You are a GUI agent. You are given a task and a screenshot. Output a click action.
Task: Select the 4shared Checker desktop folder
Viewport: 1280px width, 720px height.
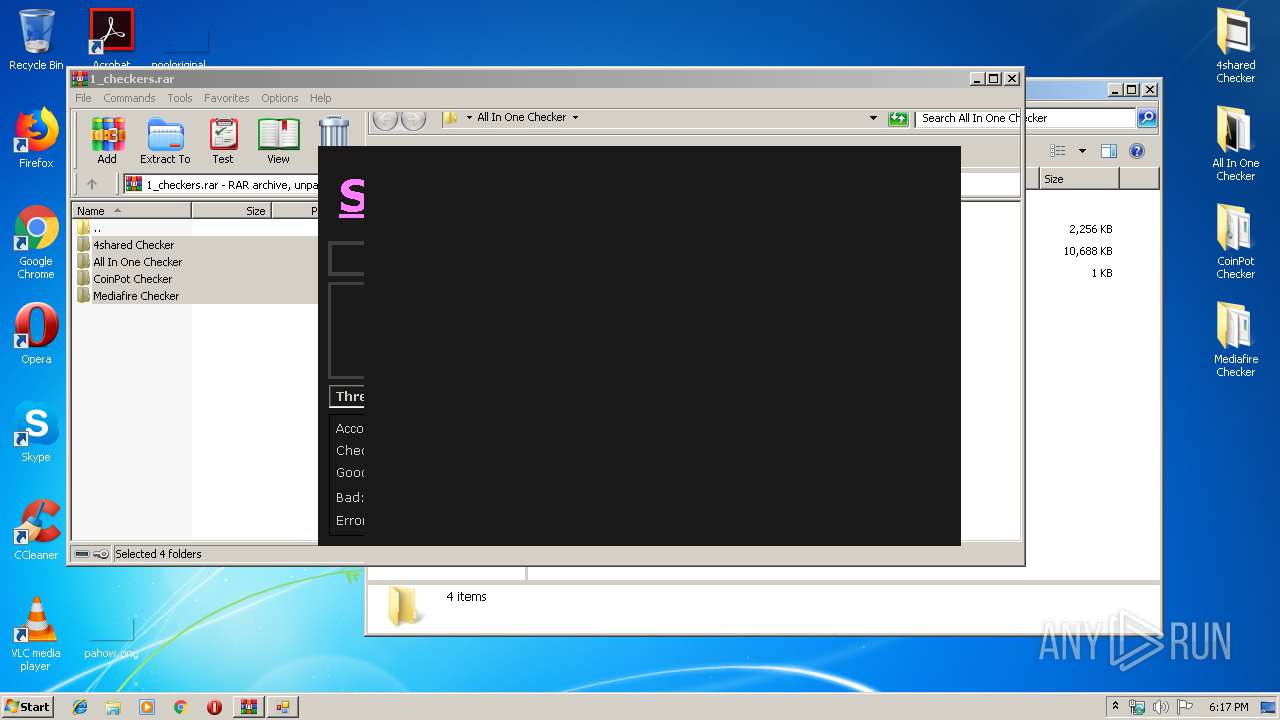click(1236, 45)
